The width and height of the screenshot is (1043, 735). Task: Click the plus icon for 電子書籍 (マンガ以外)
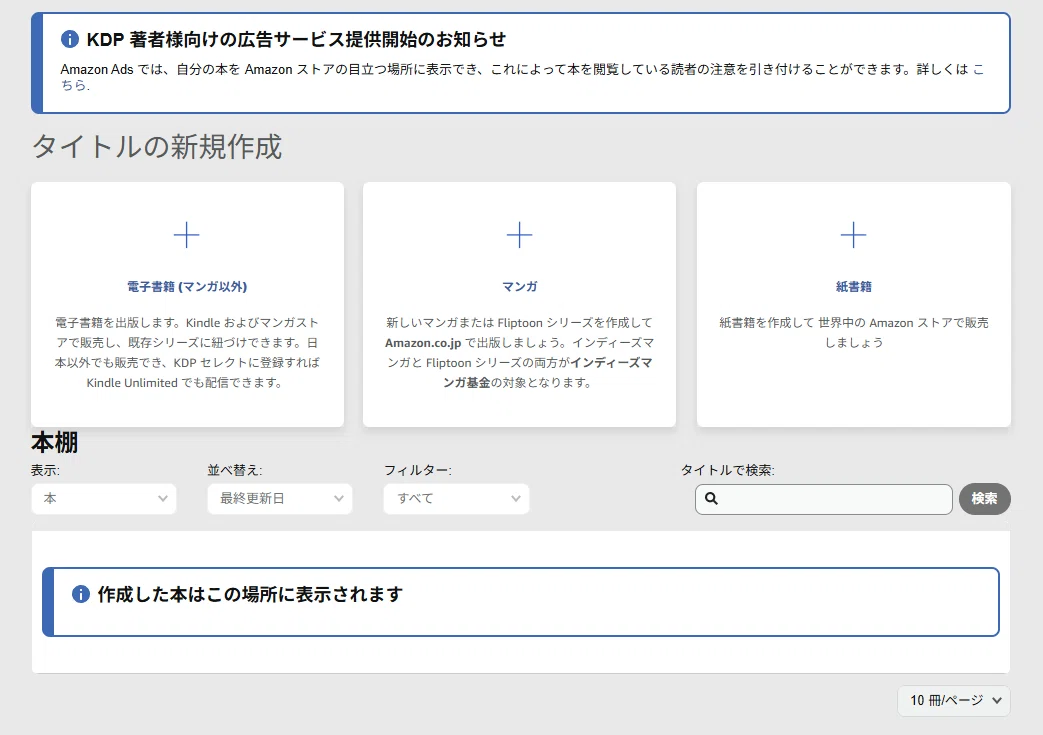tap(186, 235)
